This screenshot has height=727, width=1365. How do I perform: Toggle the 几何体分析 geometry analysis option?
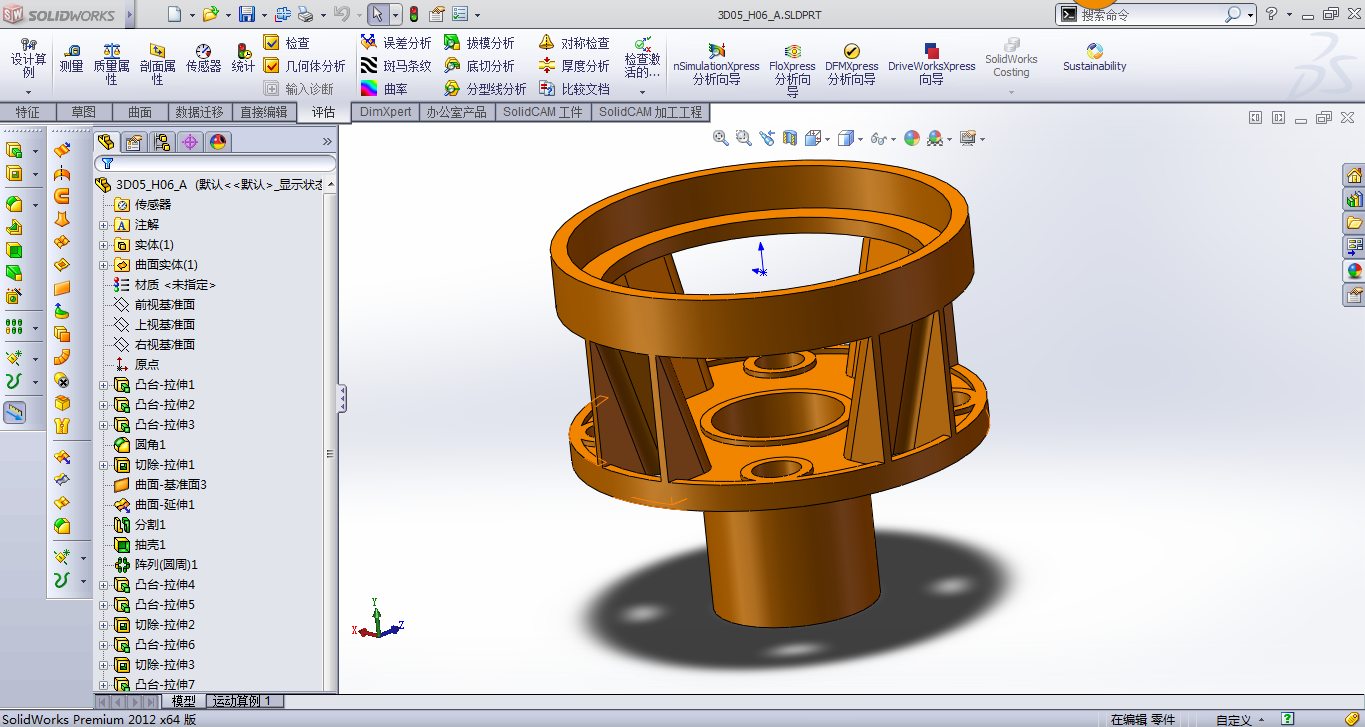(x=304, y=66)
